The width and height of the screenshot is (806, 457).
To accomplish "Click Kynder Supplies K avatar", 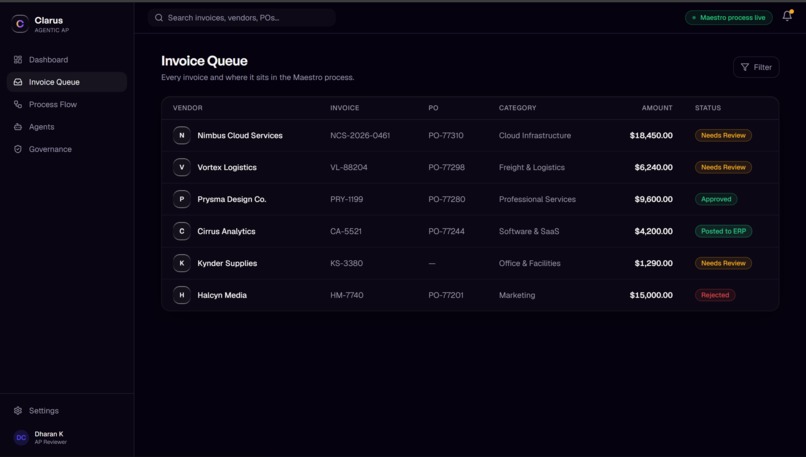I will pyautogui.click(x=181, y=263).
